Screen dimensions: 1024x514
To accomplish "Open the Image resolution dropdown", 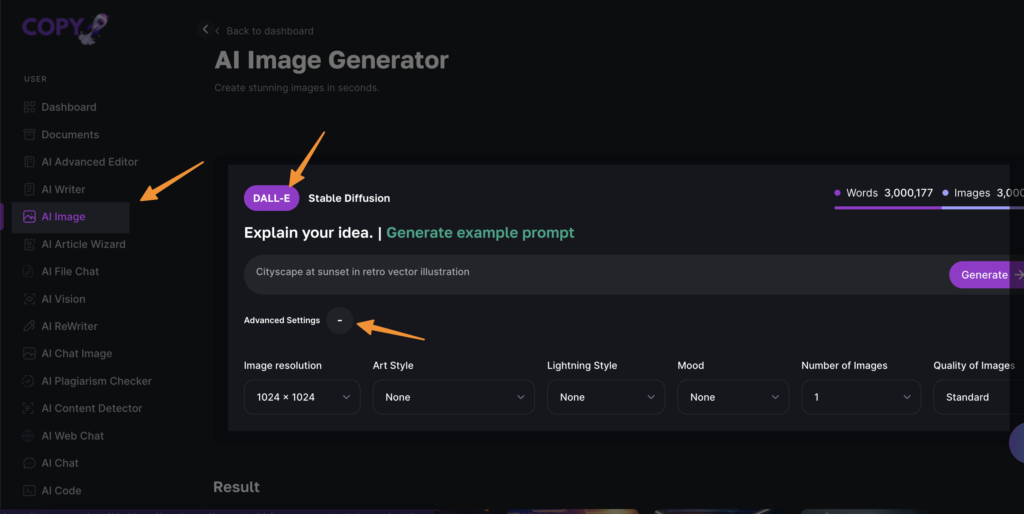I will coord(302,397).
